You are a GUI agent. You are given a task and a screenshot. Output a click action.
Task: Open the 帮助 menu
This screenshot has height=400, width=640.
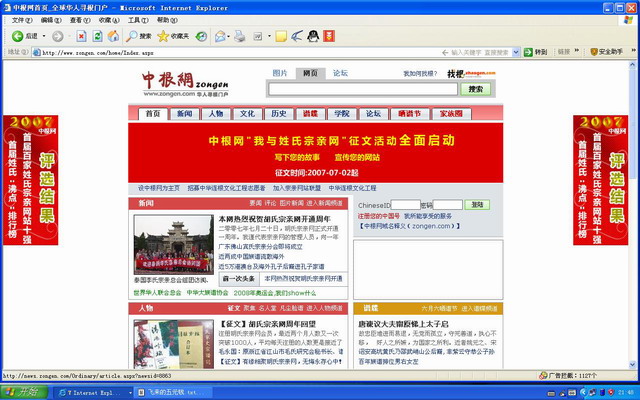[x=167, y=20]
